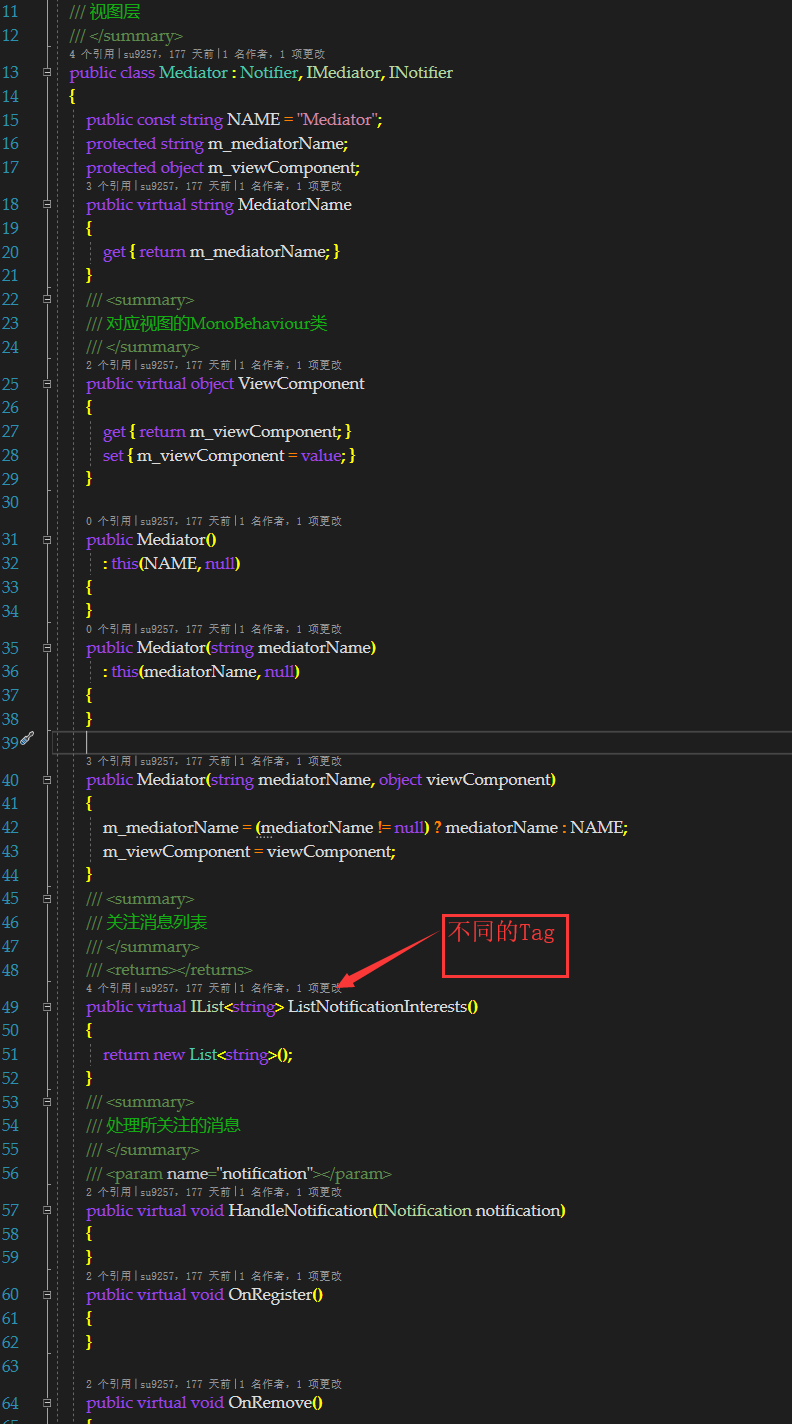Collapse the summary comment at line 53

47,1102
